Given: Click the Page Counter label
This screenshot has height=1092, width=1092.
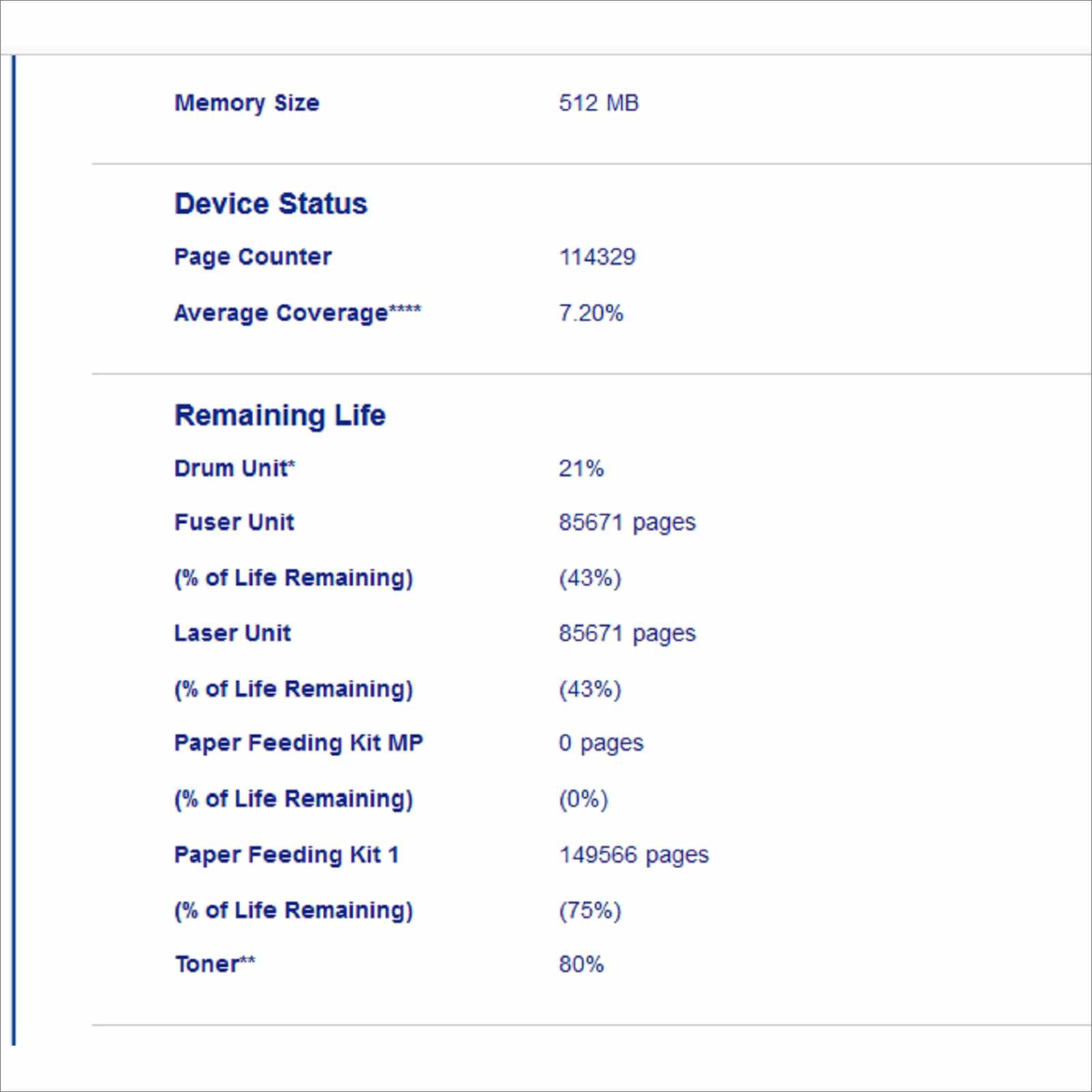Looking at the screenshot, I should pyautogui.click(x=253, y=257).
